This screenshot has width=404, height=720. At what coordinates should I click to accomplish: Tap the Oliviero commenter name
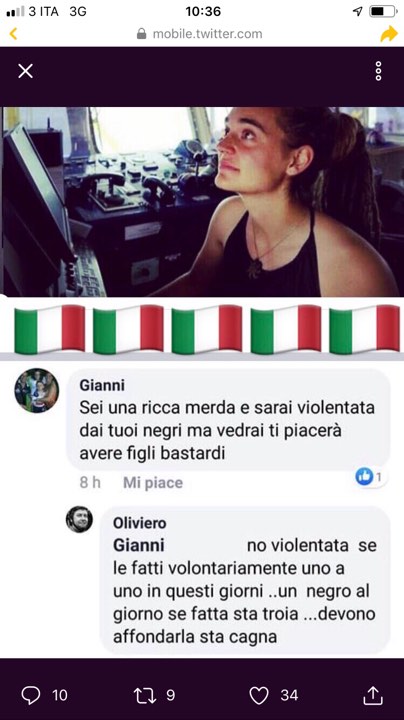140,523
